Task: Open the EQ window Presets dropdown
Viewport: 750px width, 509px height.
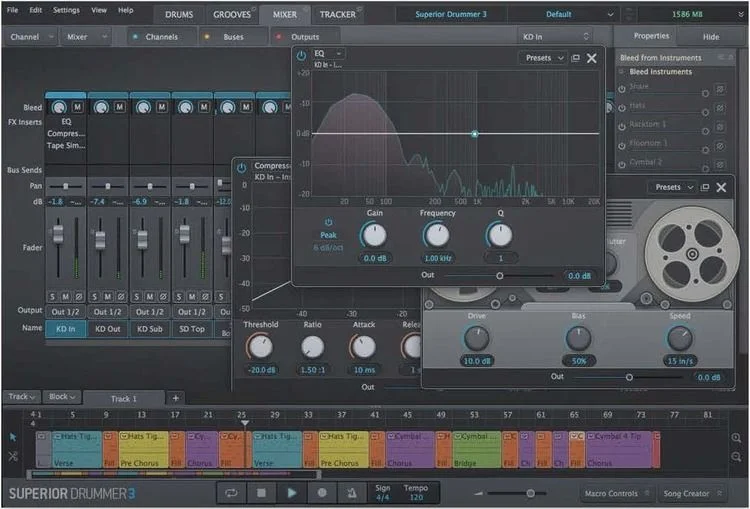Action: (x=543, y=58)
